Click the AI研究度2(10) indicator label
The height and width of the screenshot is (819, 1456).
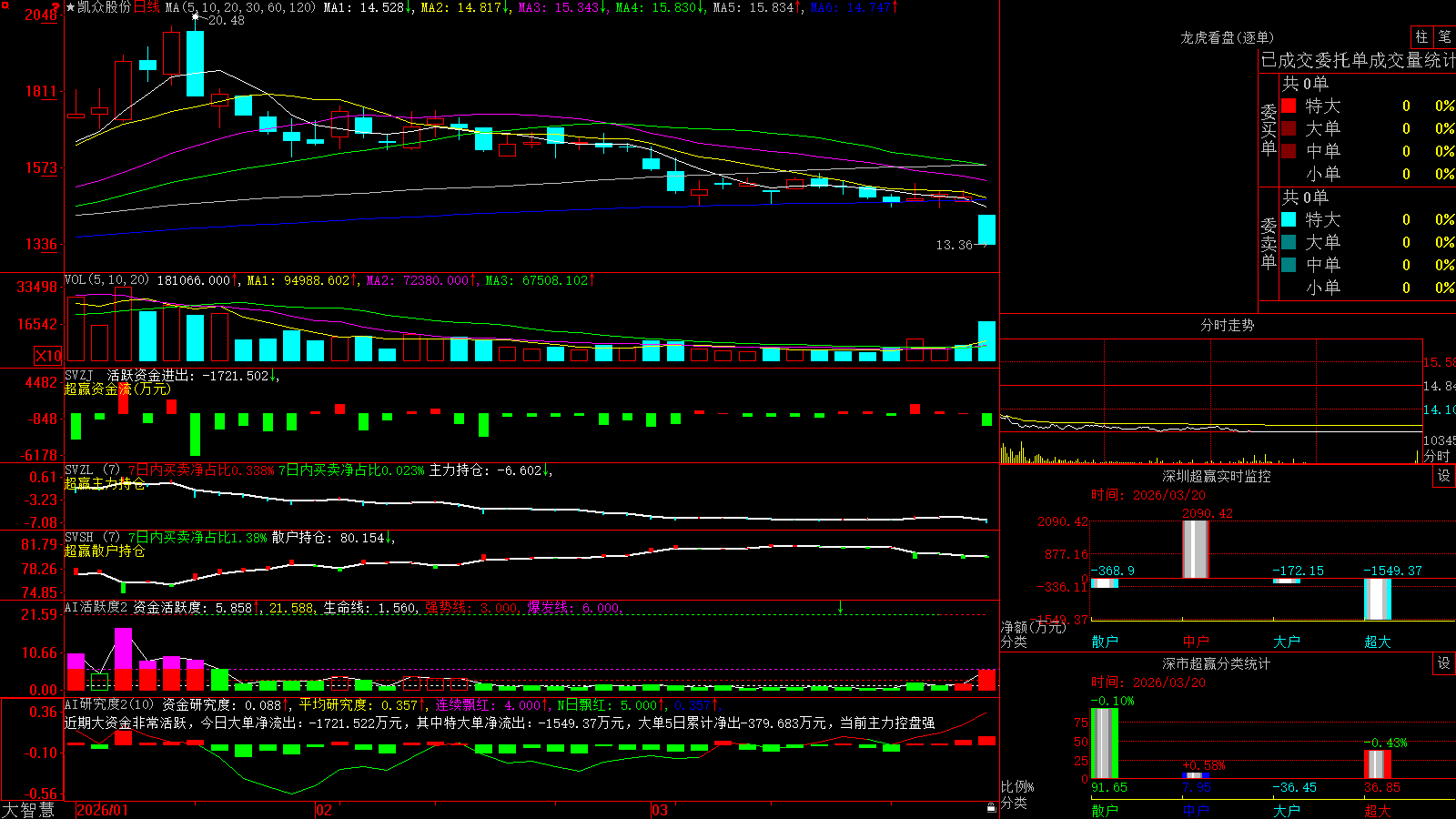(x=110, y=704)
